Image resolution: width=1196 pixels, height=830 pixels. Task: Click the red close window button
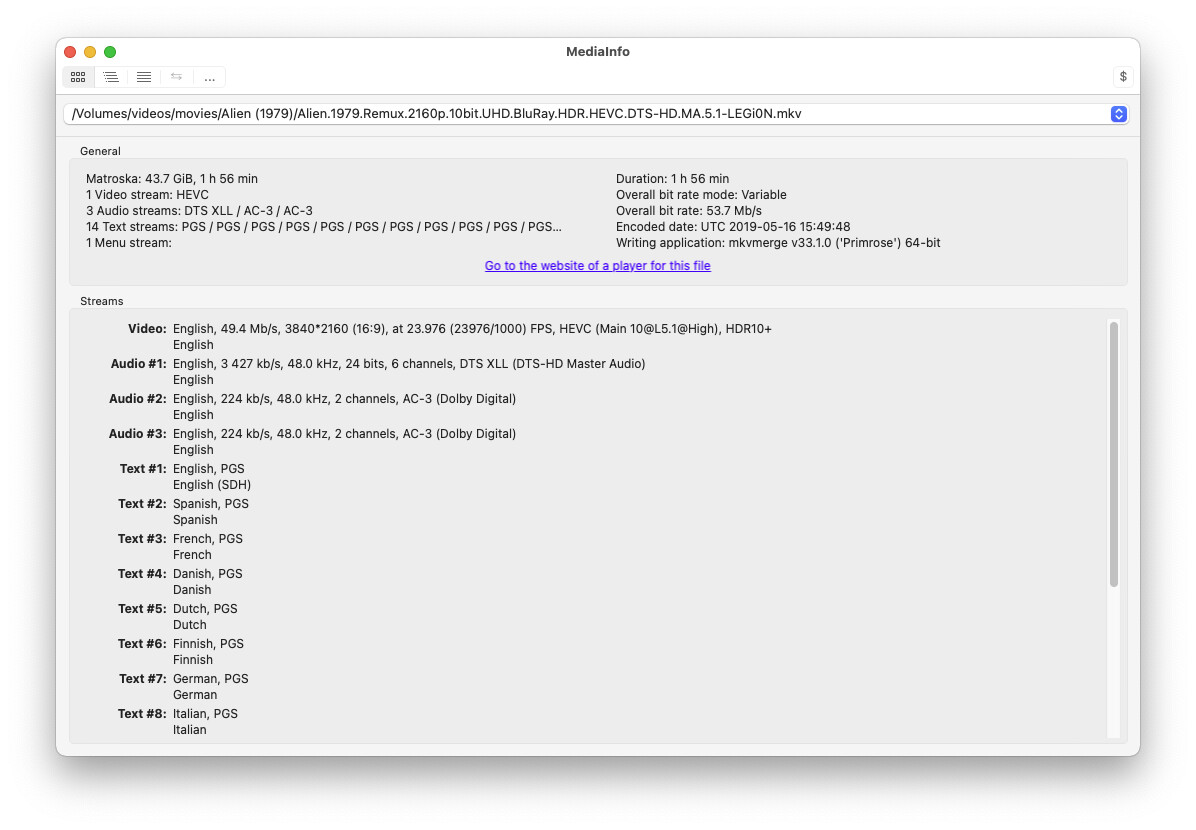[70, 52]
